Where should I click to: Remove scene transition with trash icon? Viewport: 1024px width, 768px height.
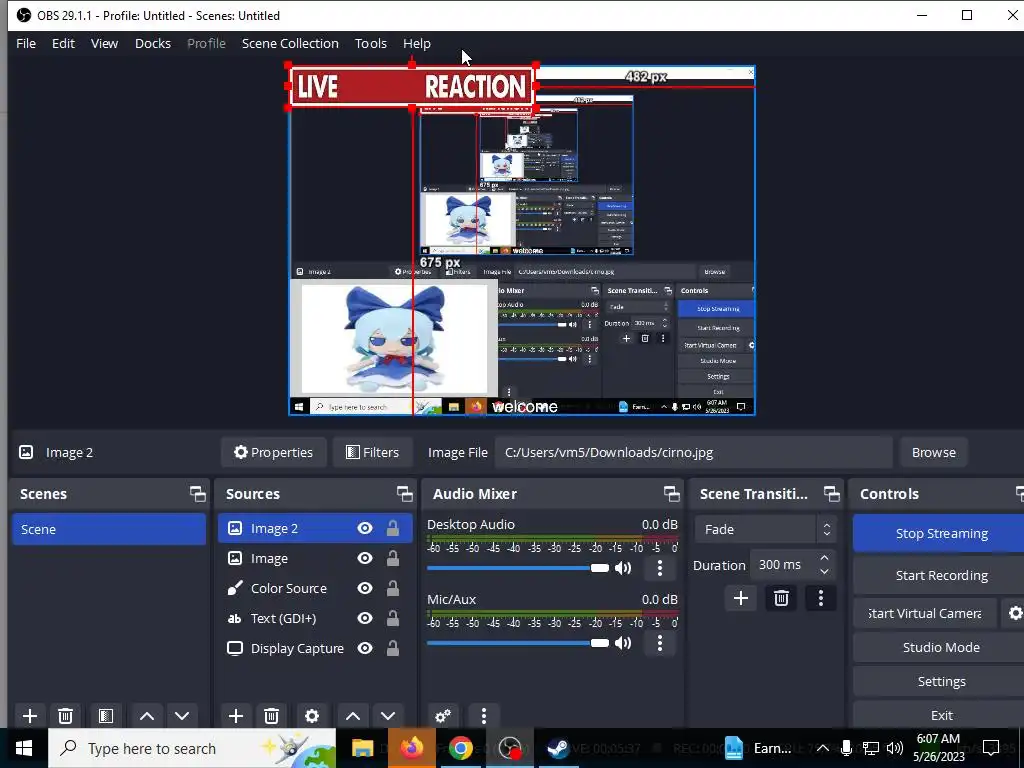pyautogui.click(x=781, y=598)
